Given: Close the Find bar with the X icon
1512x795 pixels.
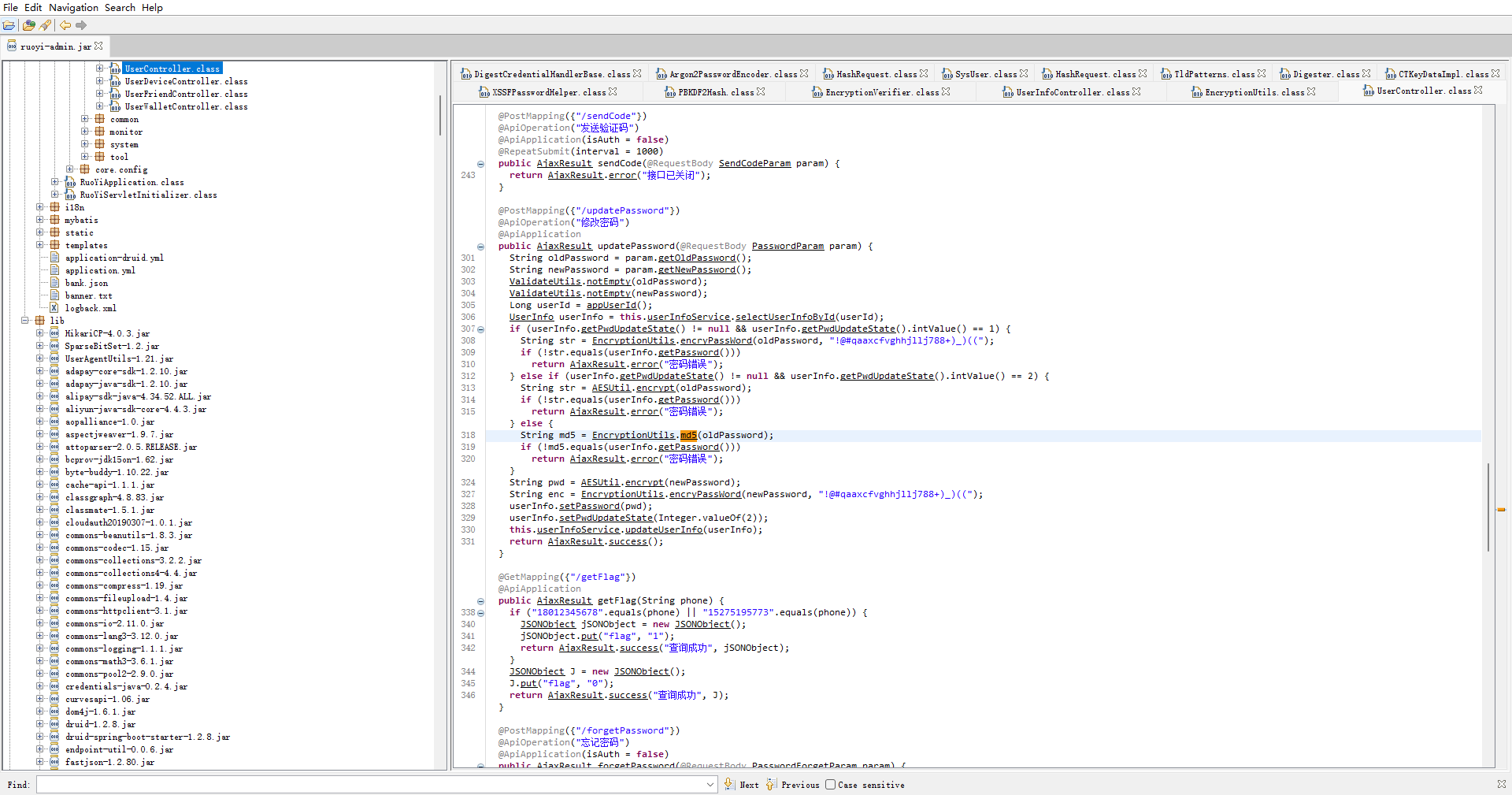Looking at the screenshot, I should point(1502,784).
